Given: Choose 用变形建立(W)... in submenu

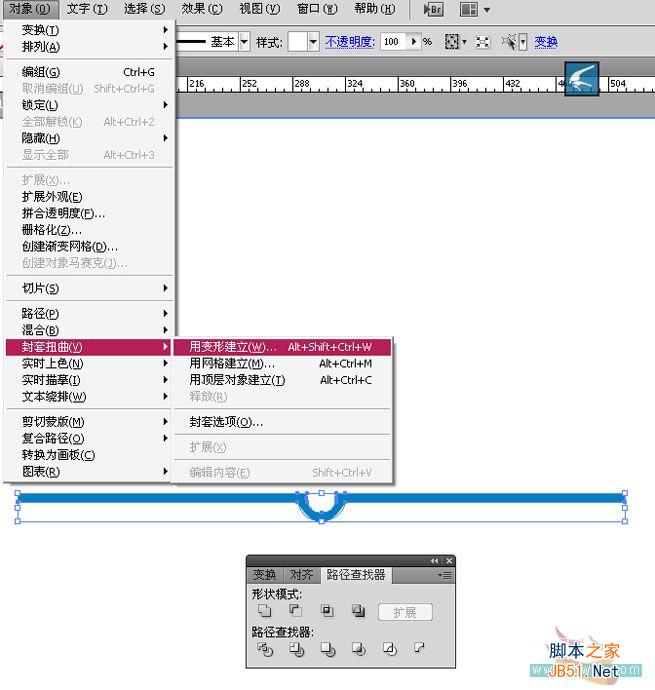Looking at the screenshot, I should pyautogui.click(x=282, y=347).
